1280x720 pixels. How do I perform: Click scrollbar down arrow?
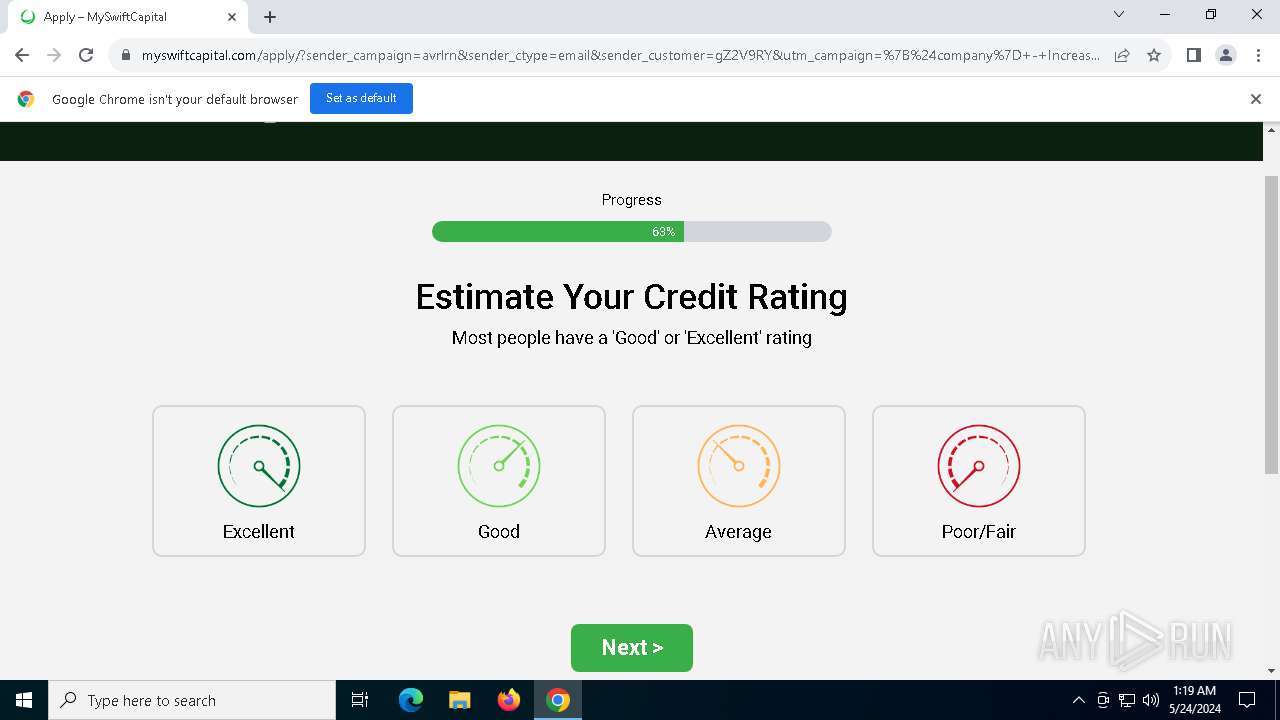1271,671
